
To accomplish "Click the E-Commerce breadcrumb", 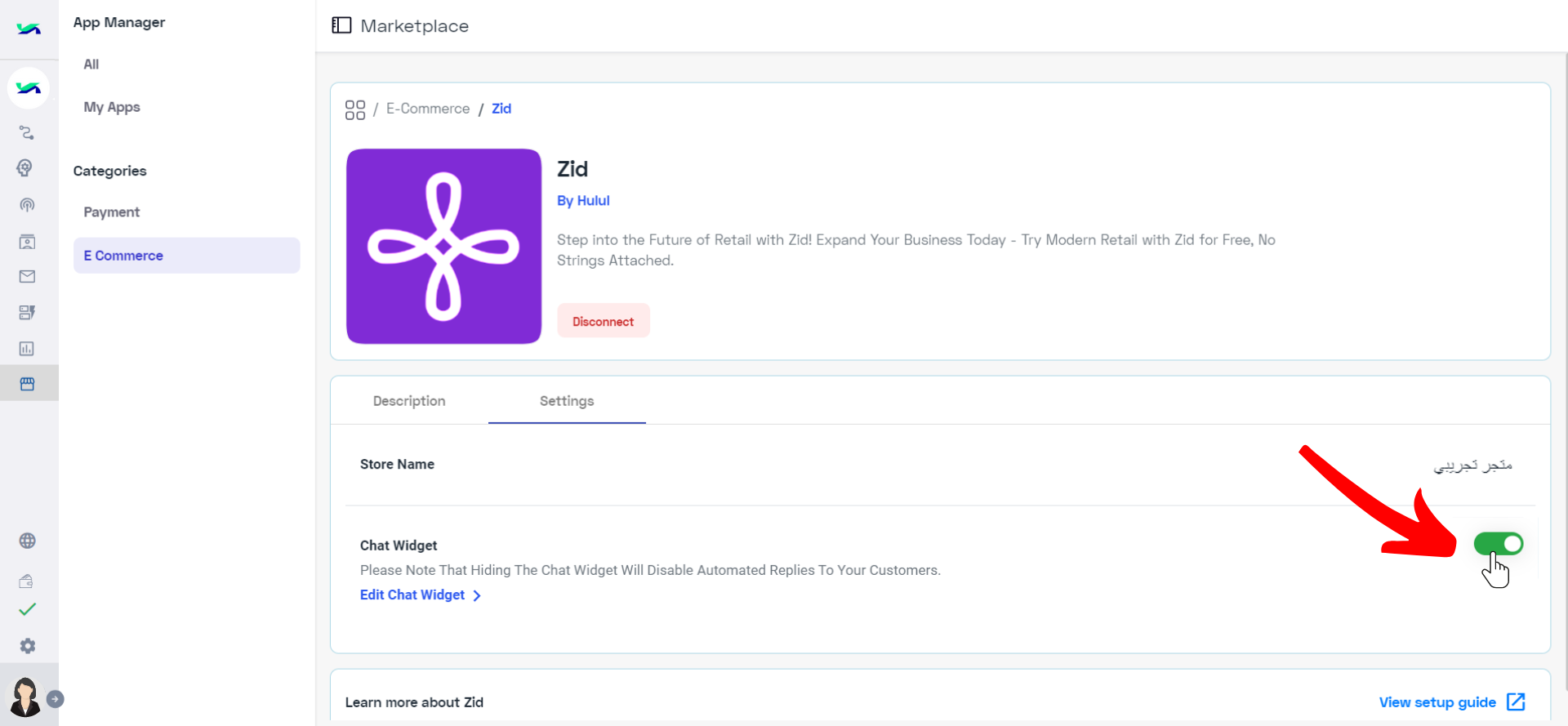I will 428,109.
